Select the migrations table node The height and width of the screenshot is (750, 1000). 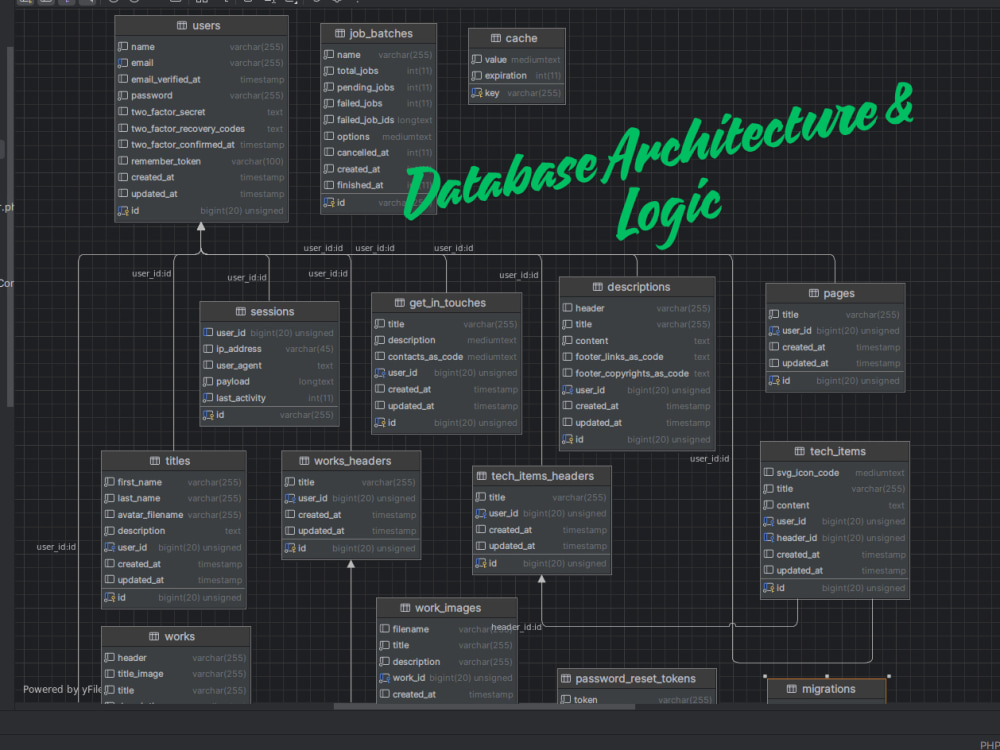click(827, 689)
